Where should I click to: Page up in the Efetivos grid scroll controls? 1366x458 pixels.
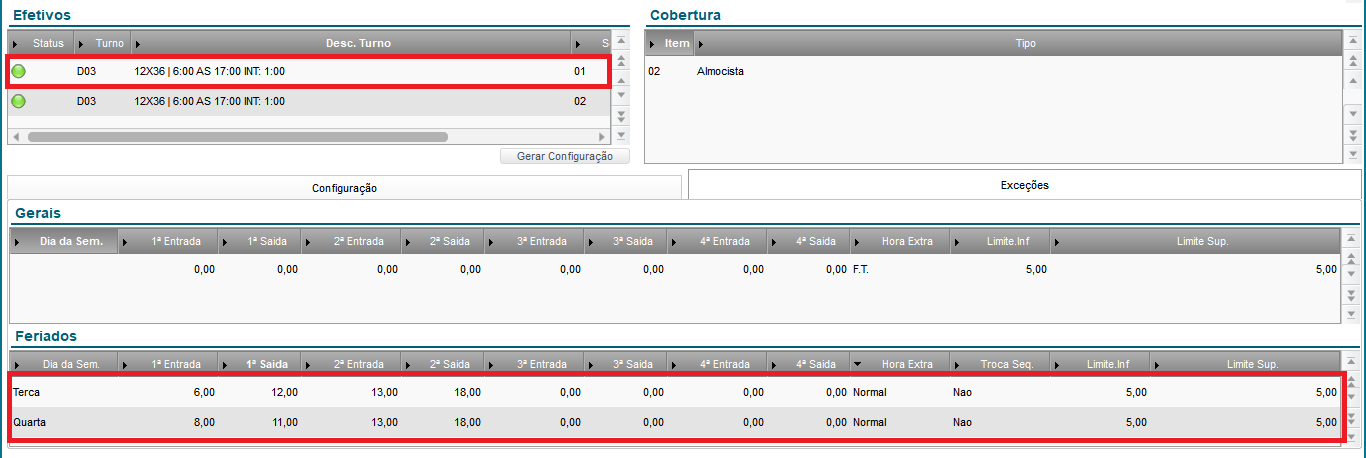pyautogui.click(x=621, y=60)
